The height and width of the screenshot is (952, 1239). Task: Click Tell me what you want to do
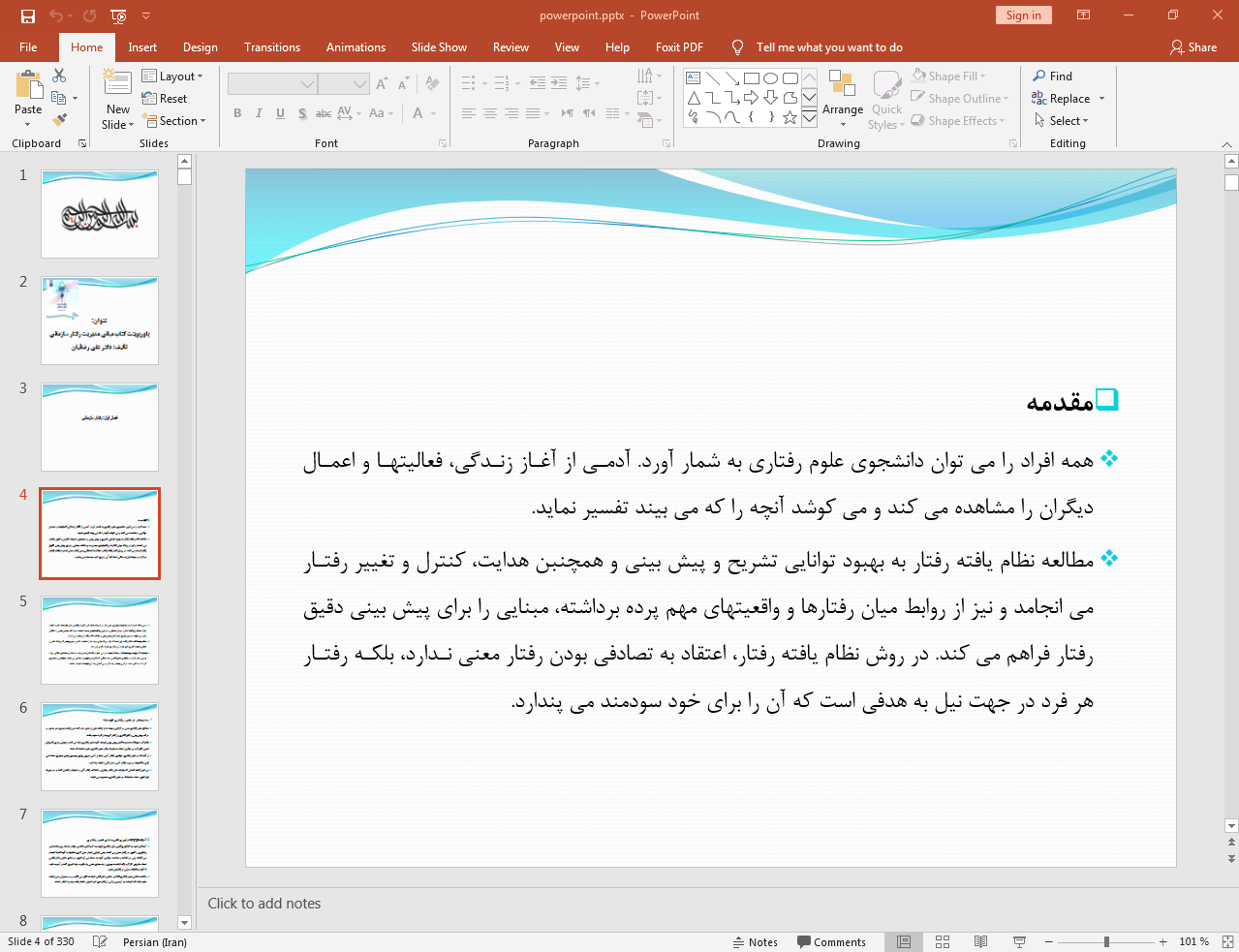coord(829,46)
